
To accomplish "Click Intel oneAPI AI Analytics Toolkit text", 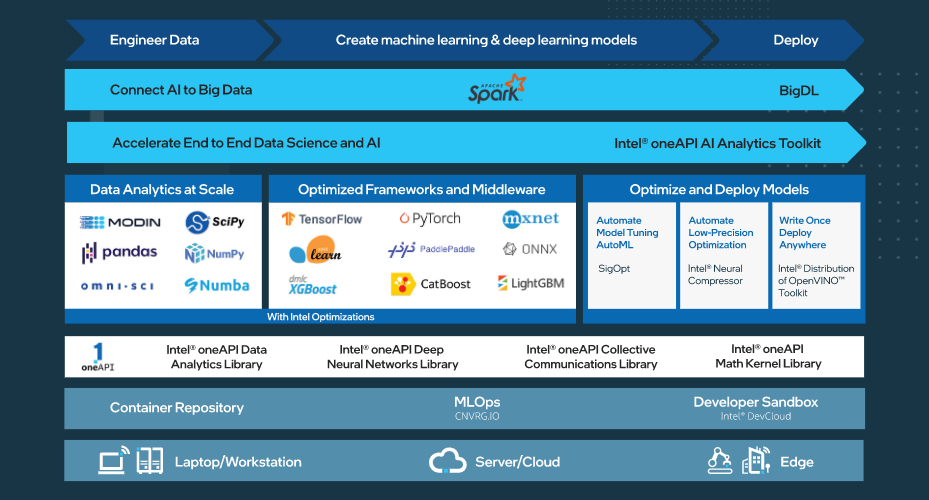I will pyautogui.click(x=717, y=143).
